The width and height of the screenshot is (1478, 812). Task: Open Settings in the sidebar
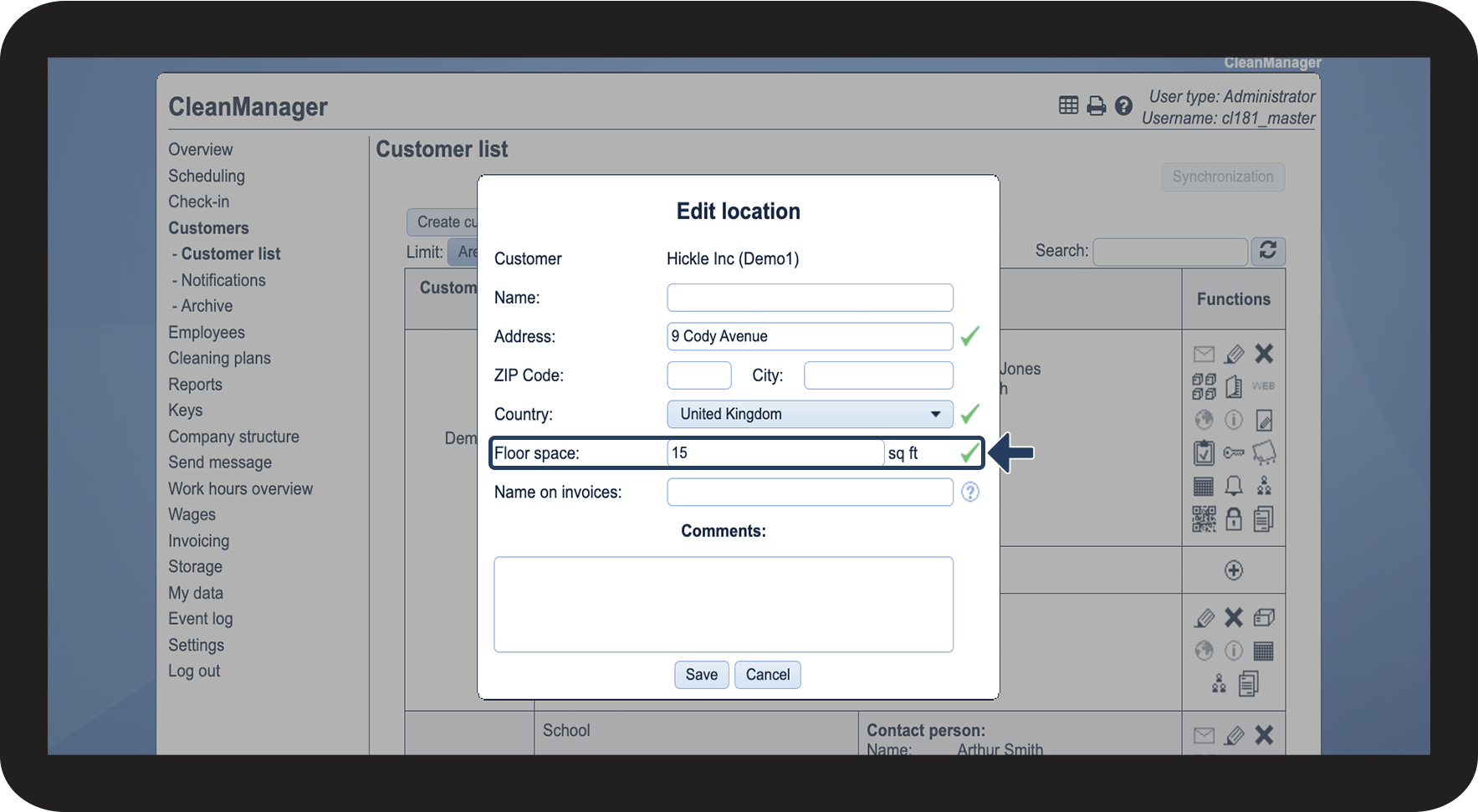tap(196, 645)
